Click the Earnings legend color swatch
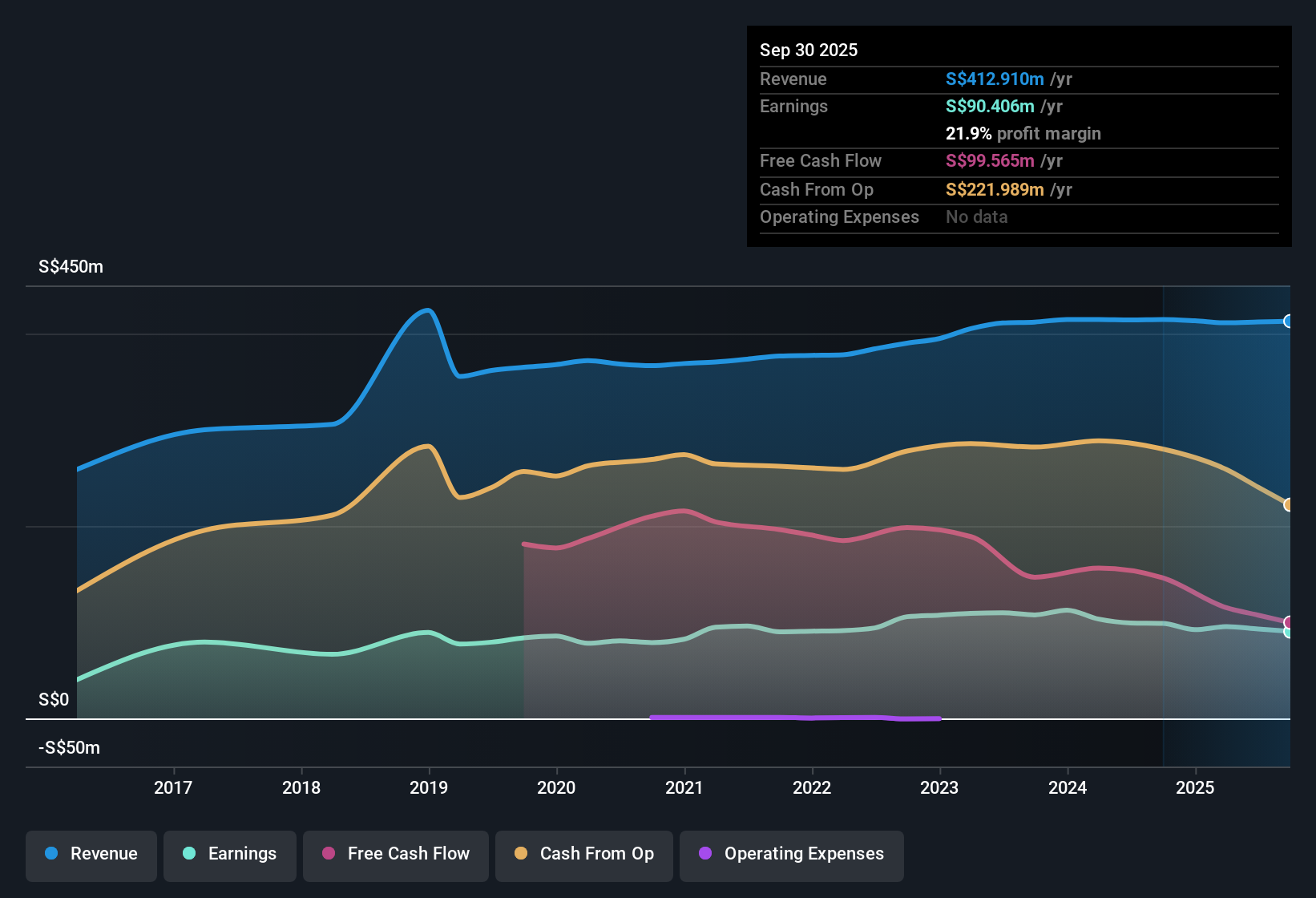The height and width of the screenshot is (898, 1316). 189,854
